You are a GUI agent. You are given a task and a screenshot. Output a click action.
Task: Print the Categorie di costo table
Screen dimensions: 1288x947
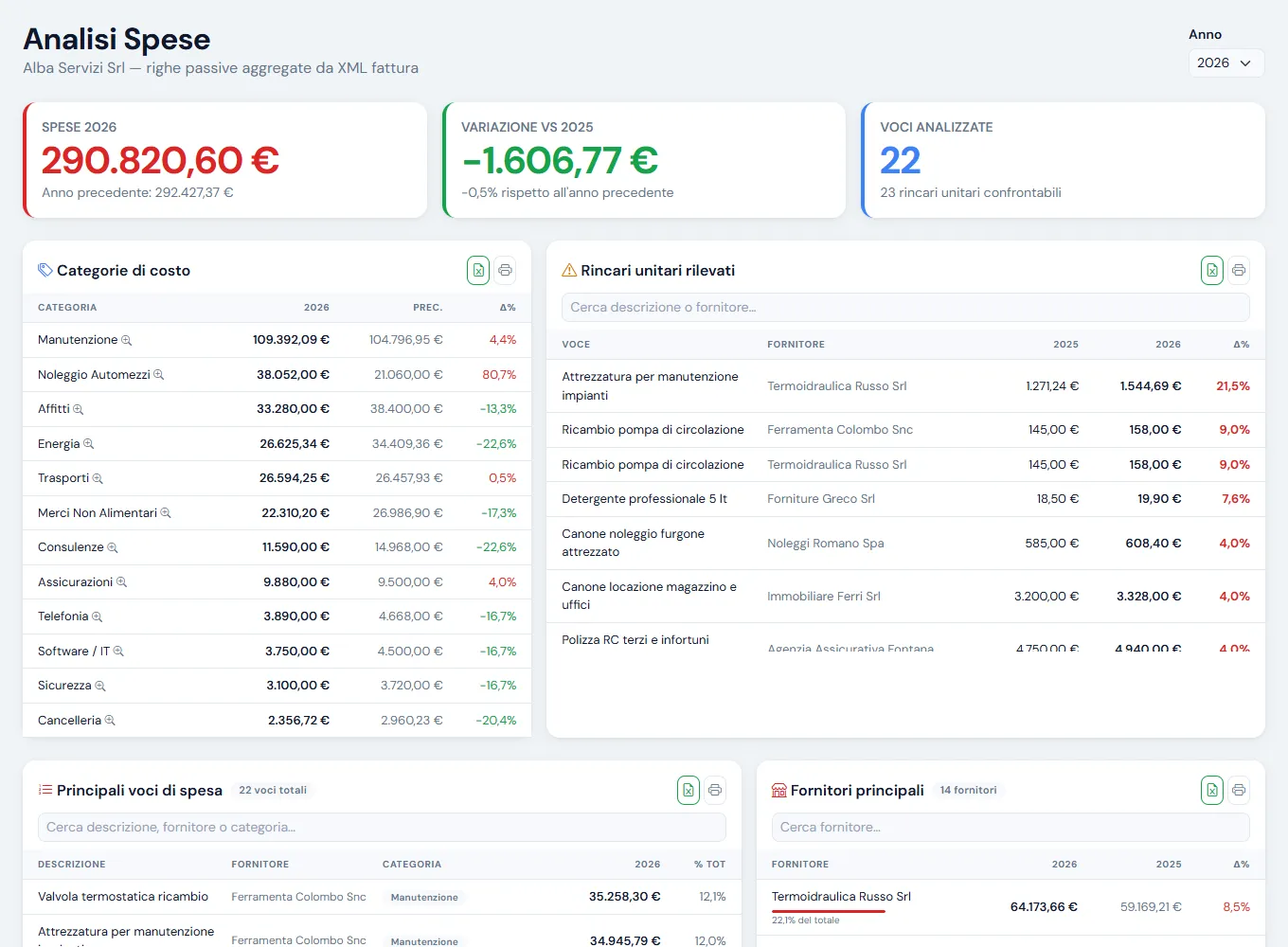(x=506, y=271)
